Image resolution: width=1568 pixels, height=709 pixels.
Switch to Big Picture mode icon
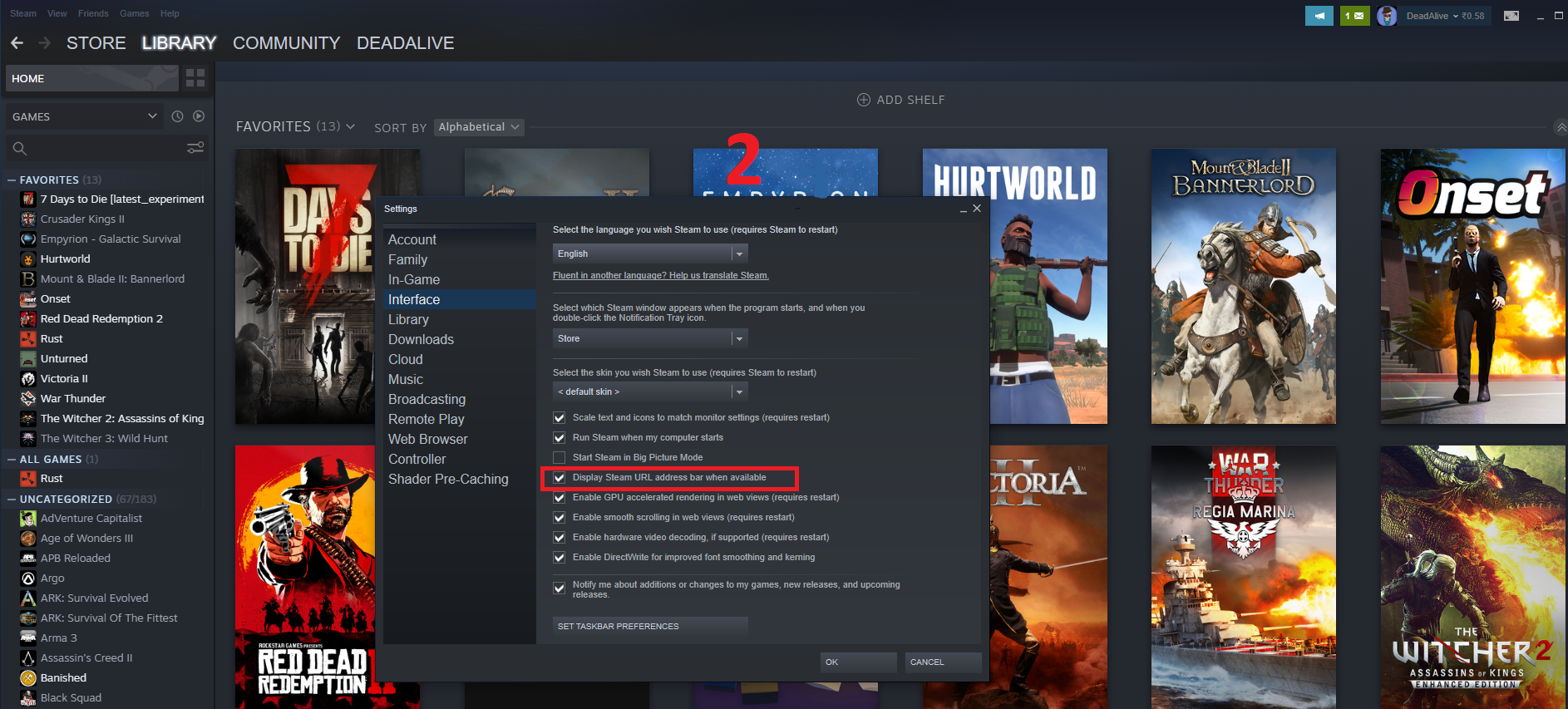coord(1511,16)
